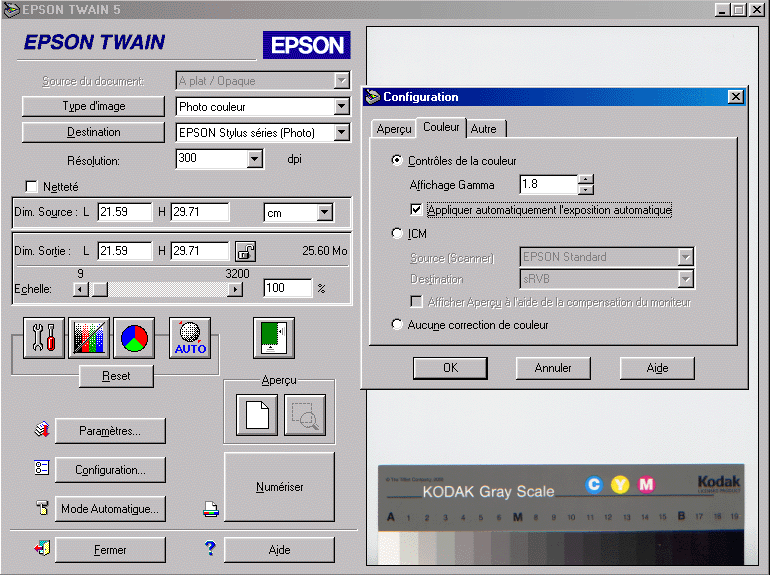Toggle the lock icon next to Dim. Sortie
770x575 pixels.
coord(245,251)
